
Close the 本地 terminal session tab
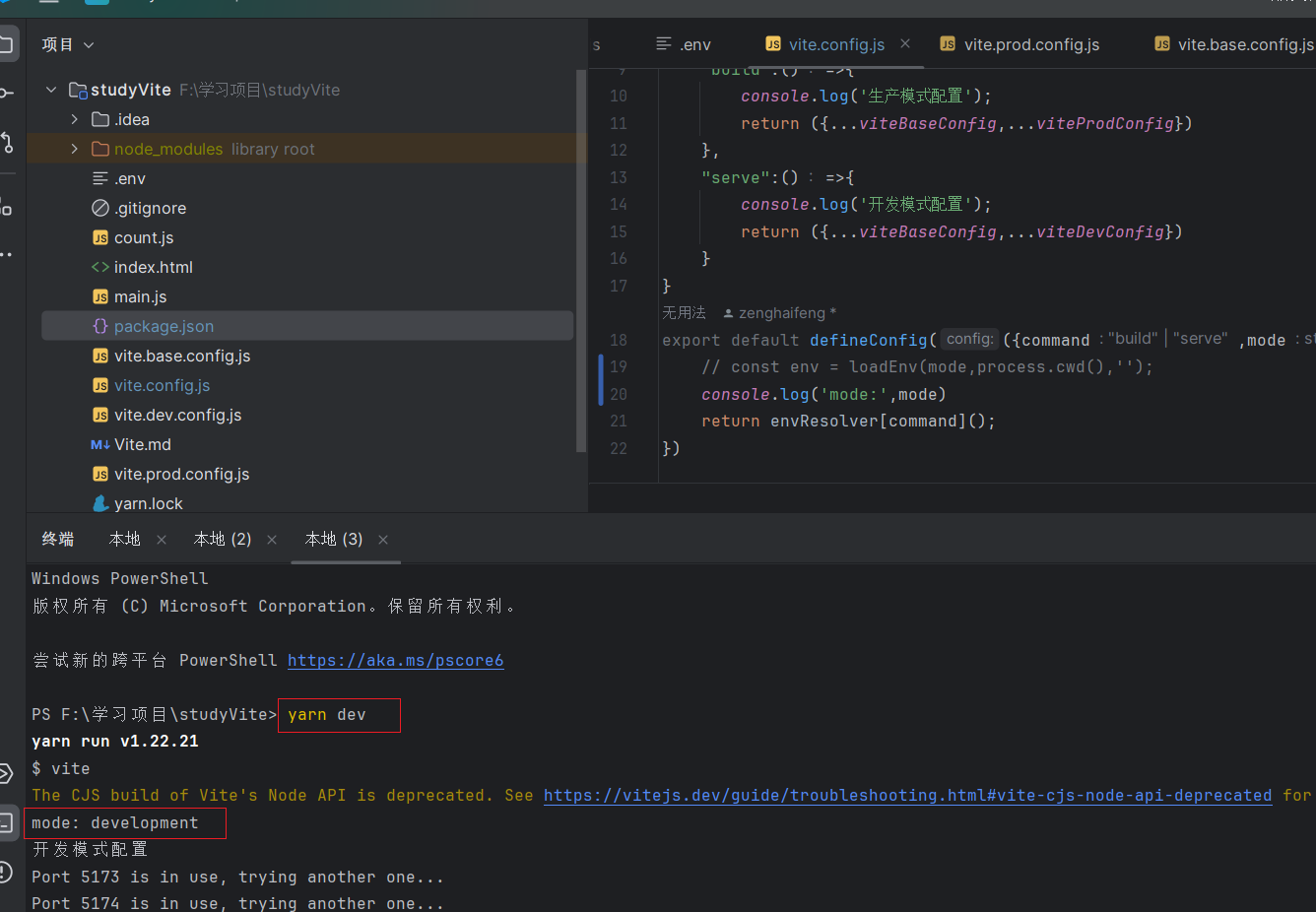[162, 540]
